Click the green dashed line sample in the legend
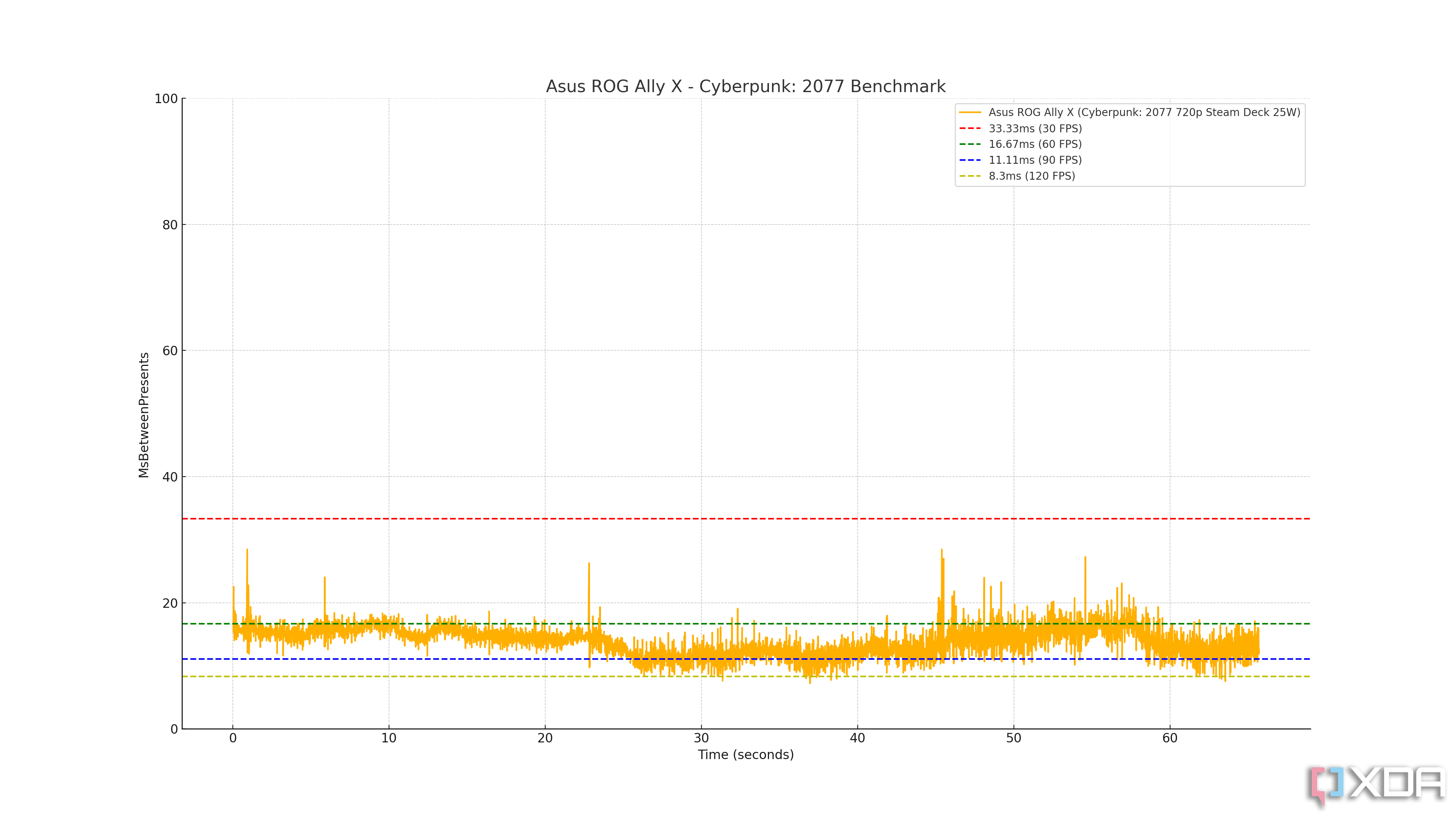Viewport: 1456px width, 819px height. [x=970, y=144]
